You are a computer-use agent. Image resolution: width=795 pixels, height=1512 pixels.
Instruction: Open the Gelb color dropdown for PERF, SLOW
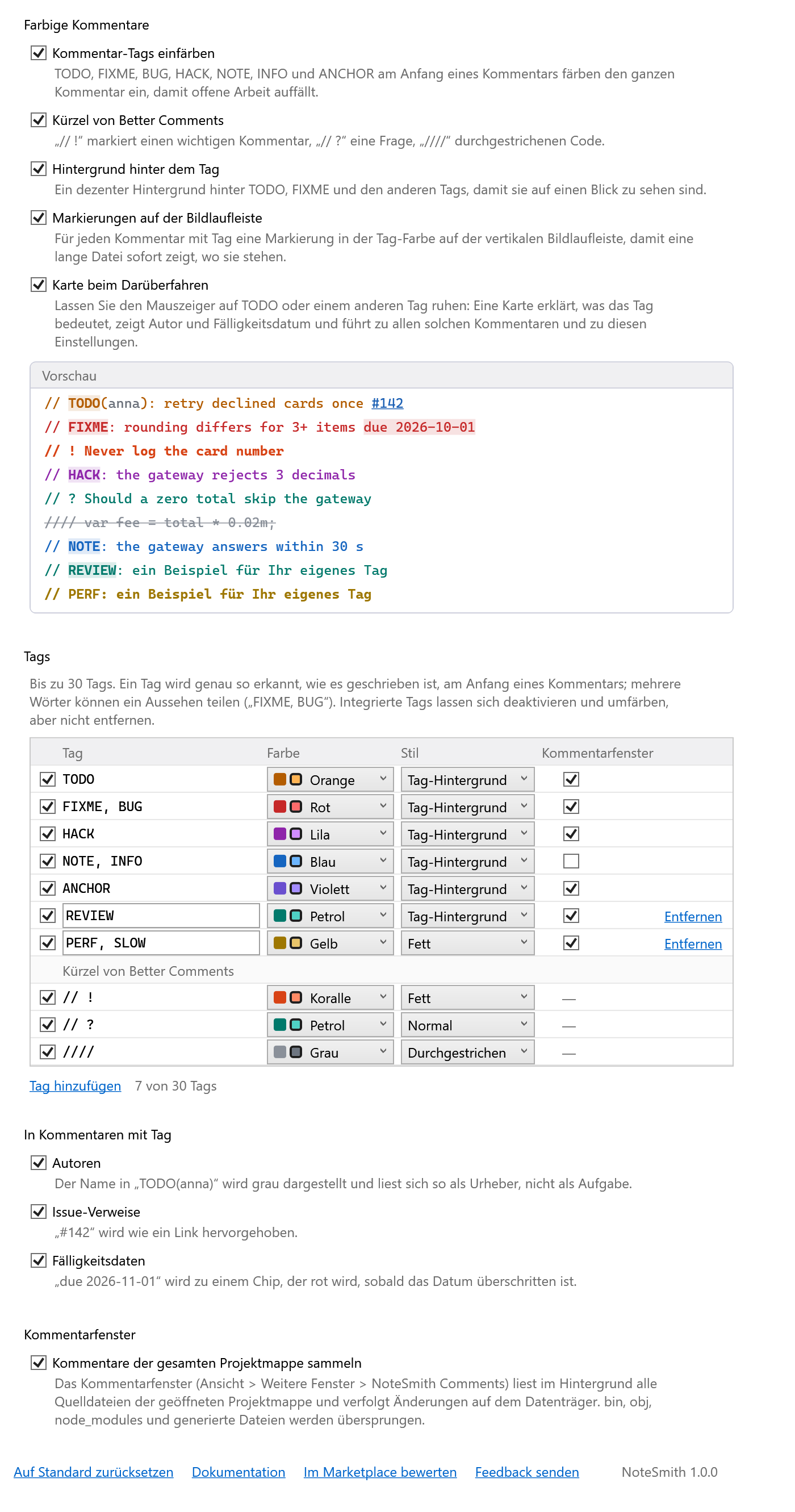pos(330,943)
